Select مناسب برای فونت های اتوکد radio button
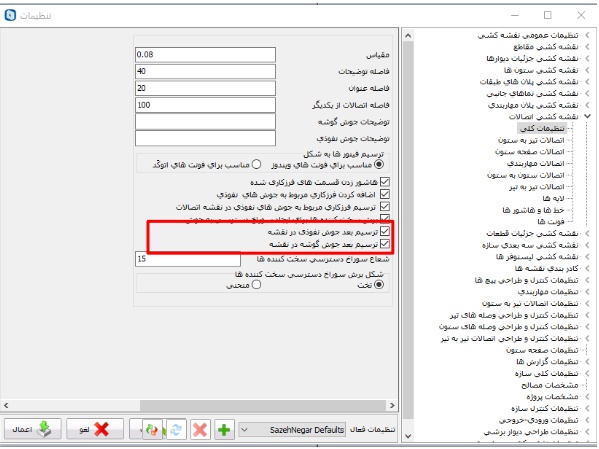 coord(257,164)
